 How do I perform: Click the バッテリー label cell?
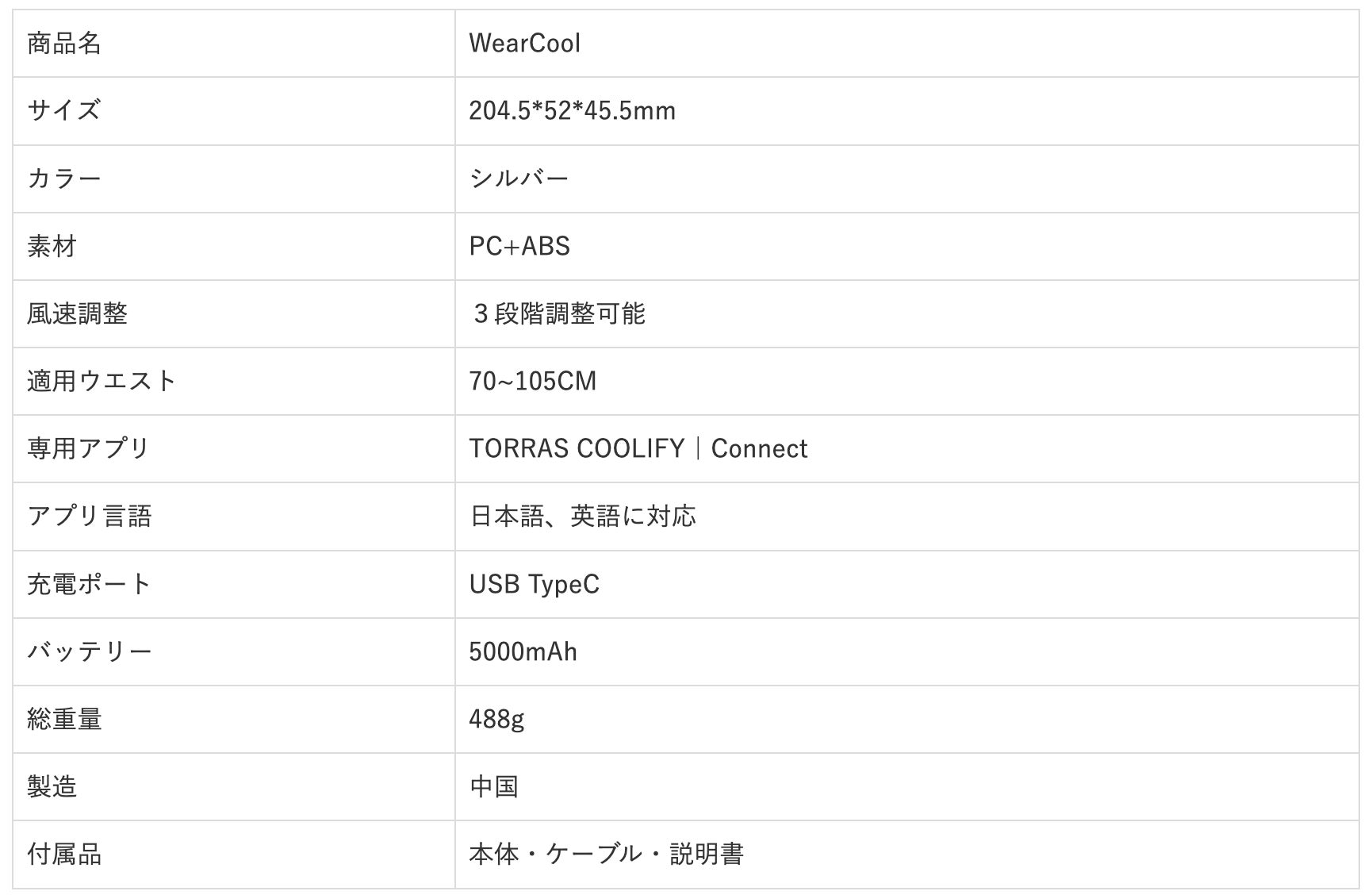90,651
